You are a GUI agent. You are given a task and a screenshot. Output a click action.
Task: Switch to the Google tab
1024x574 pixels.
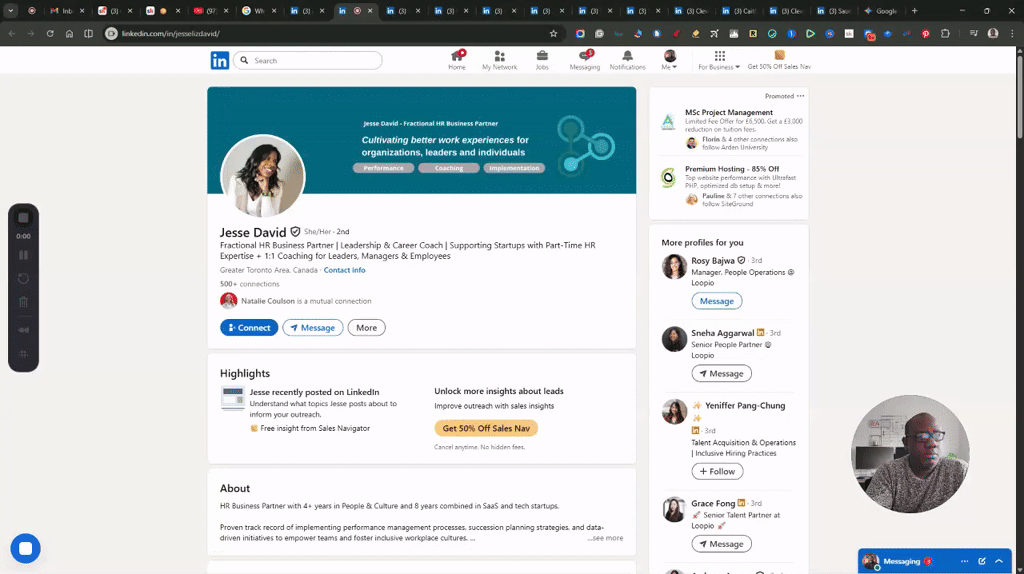pos(882,10)
